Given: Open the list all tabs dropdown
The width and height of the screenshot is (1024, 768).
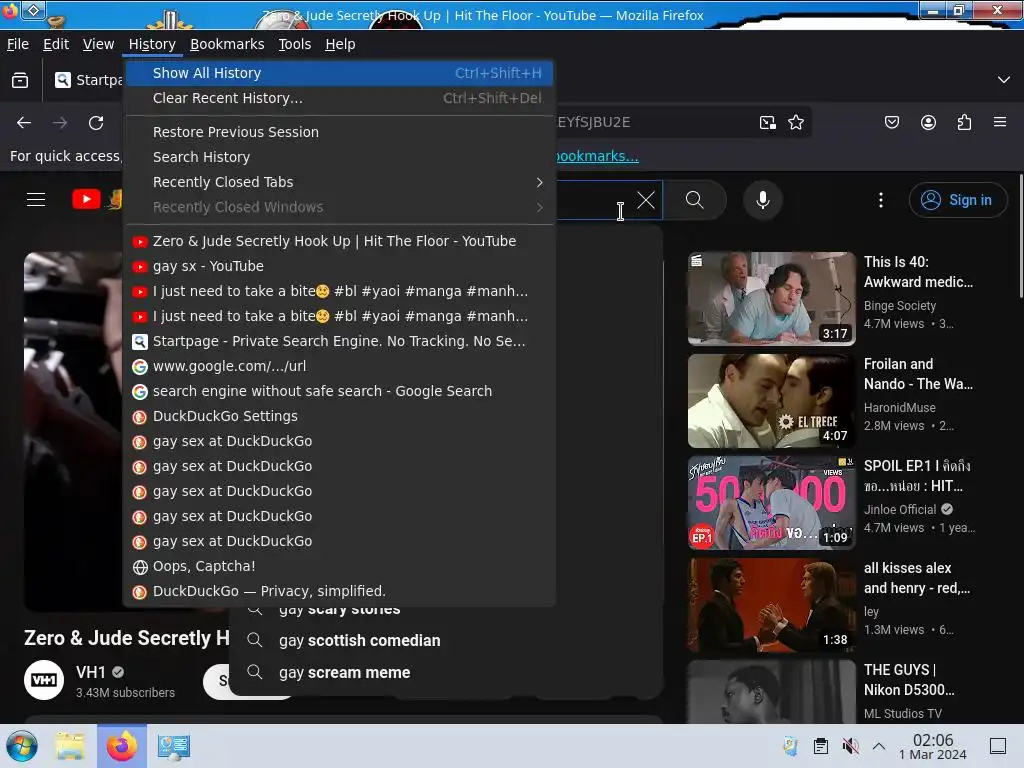Looking at the screenshot, I should tap(1004, 80).
